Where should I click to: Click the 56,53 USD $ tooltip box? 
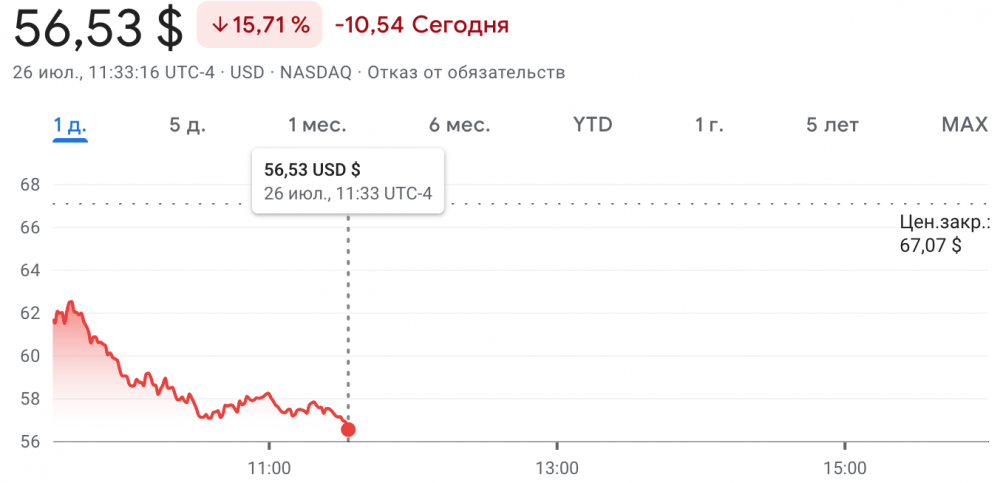348,181
